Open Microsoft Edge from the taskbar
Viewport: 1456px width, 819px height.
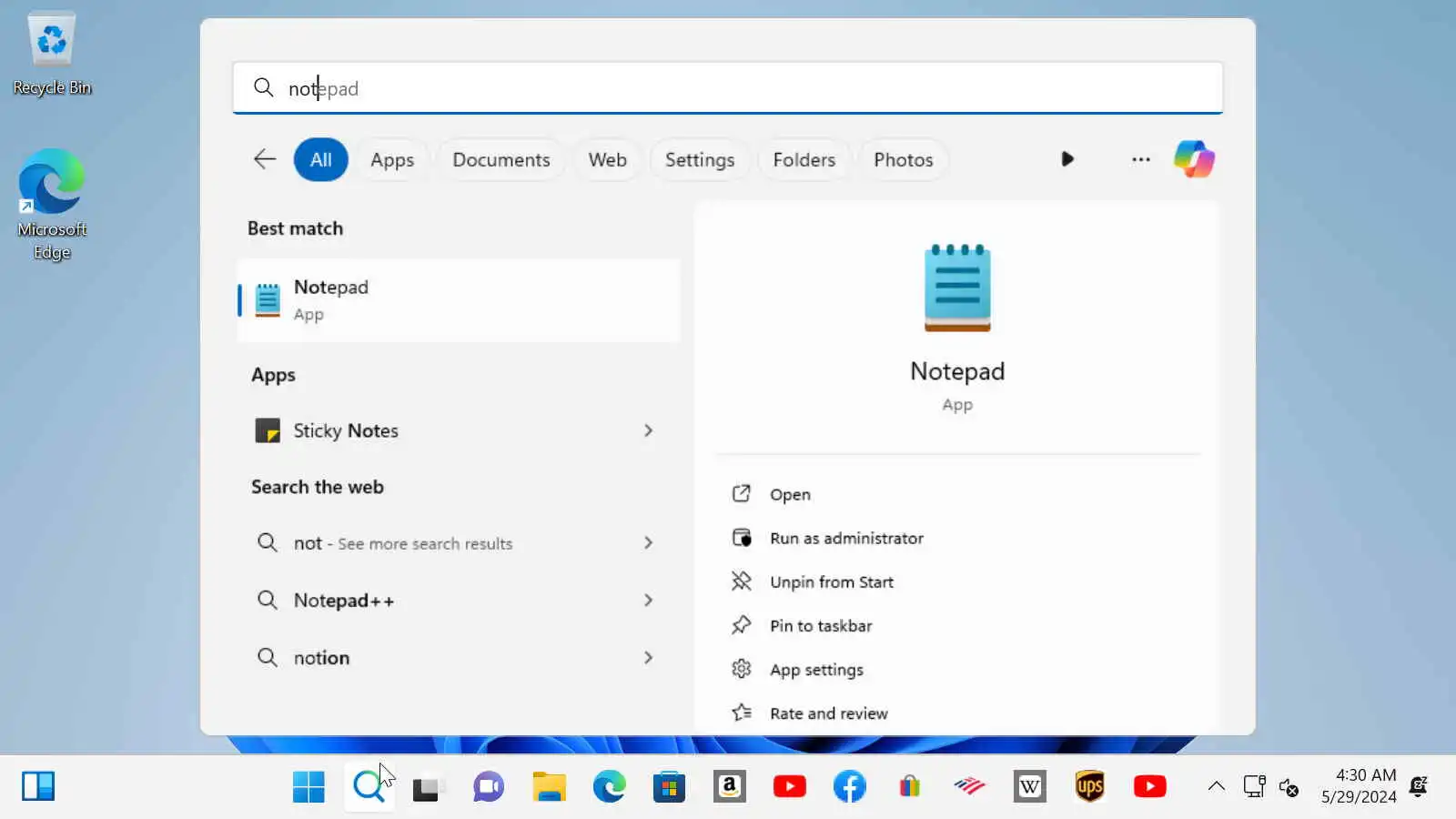[x=609, y=786]
